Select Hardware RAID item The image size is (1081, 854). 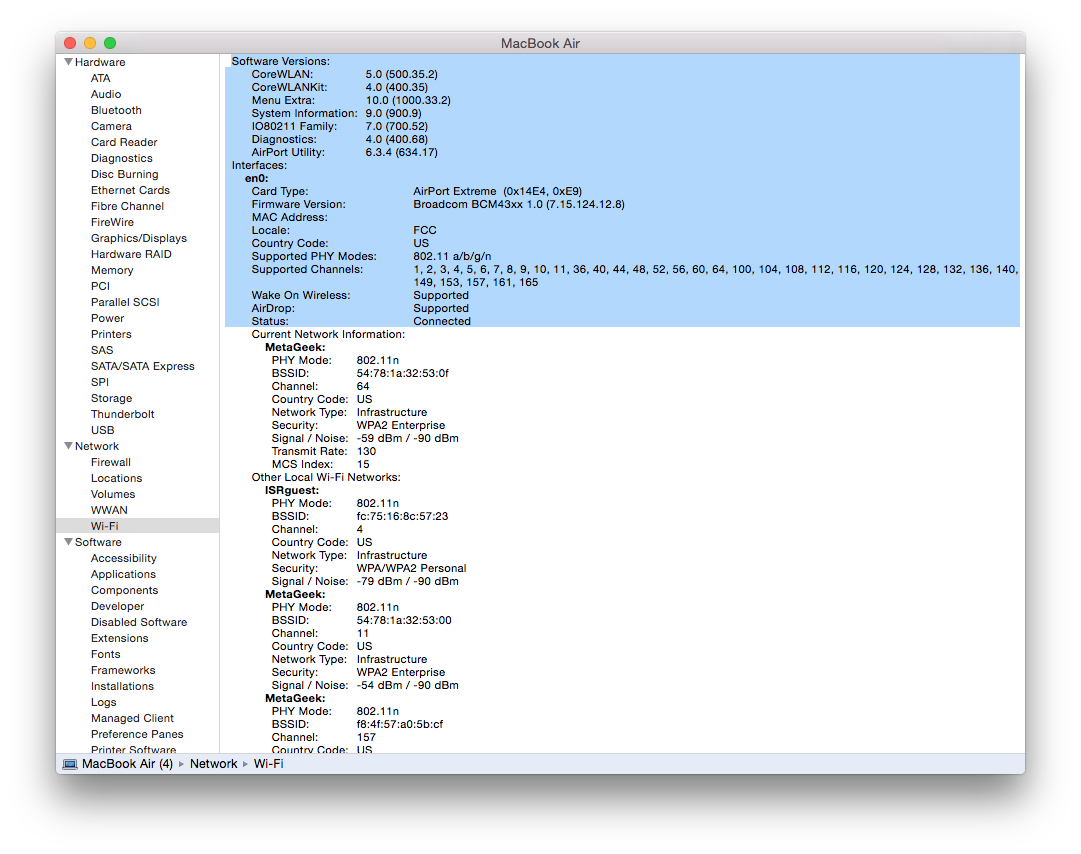click(x=131, y=254)
